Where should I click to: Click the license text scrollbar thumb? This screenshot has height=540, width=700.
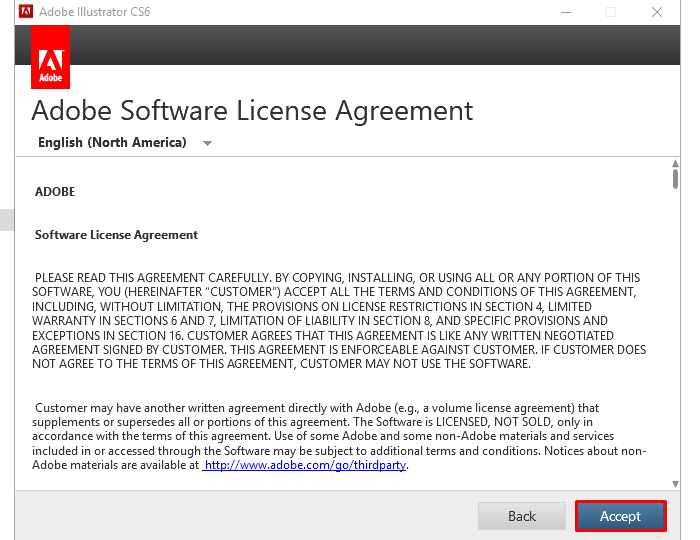click(x=675, y=179)
